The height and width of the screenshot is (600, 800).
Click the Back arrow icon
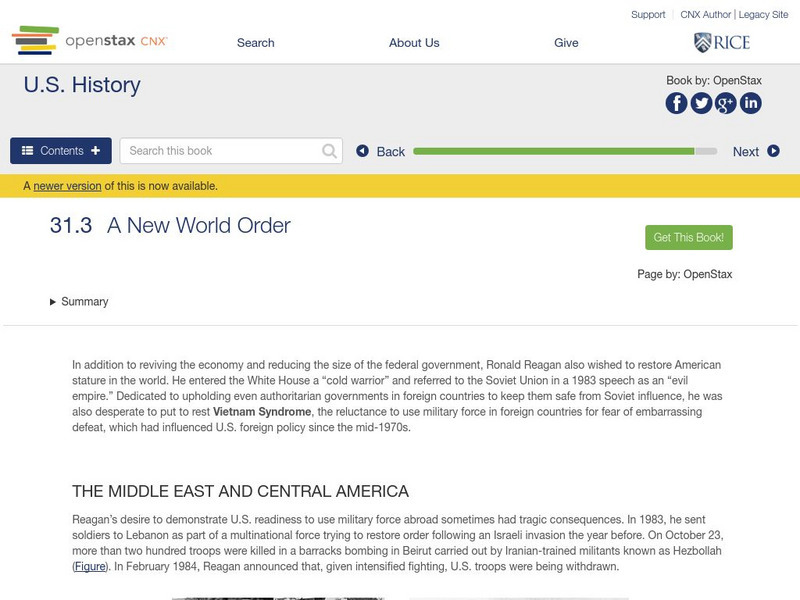(362, 151)
